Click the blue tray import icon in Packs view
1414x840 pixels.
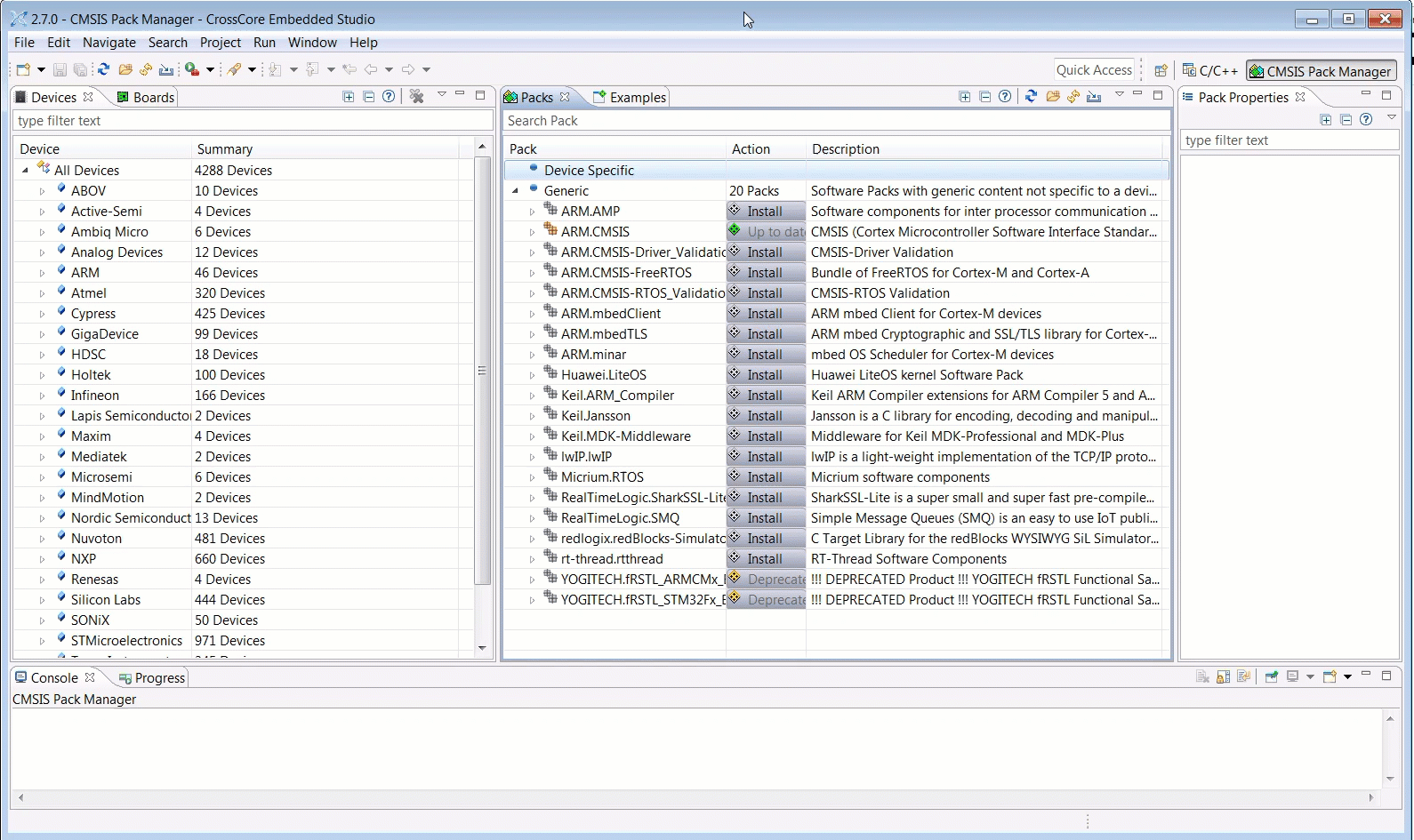click(x=1094, y=96)
